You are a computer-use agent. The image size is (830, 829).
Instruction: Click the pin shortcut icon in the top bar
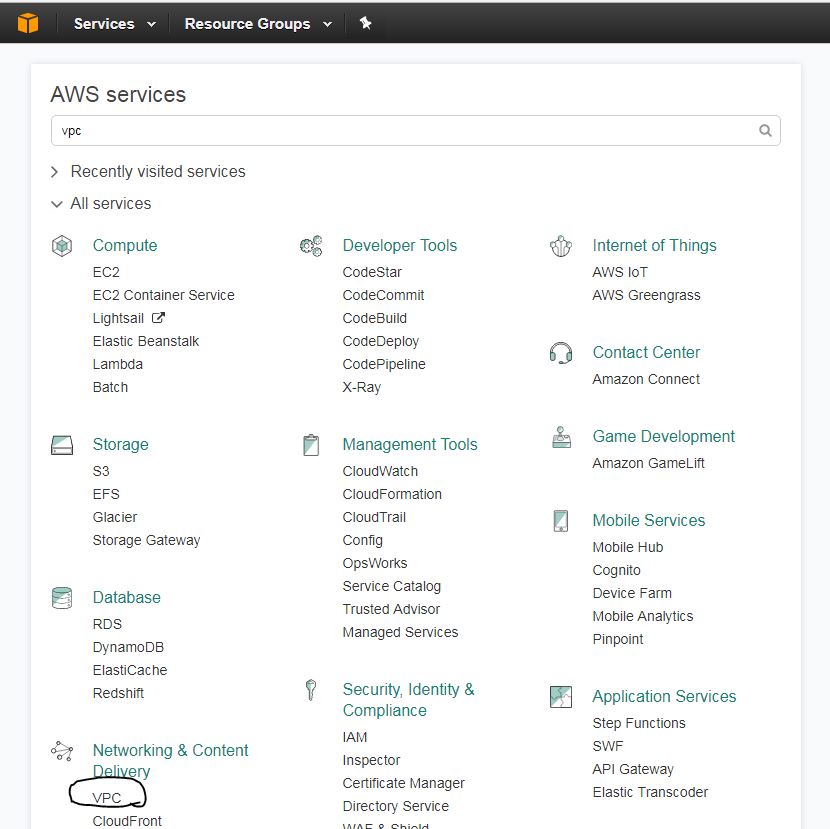[x=365, y=23]
